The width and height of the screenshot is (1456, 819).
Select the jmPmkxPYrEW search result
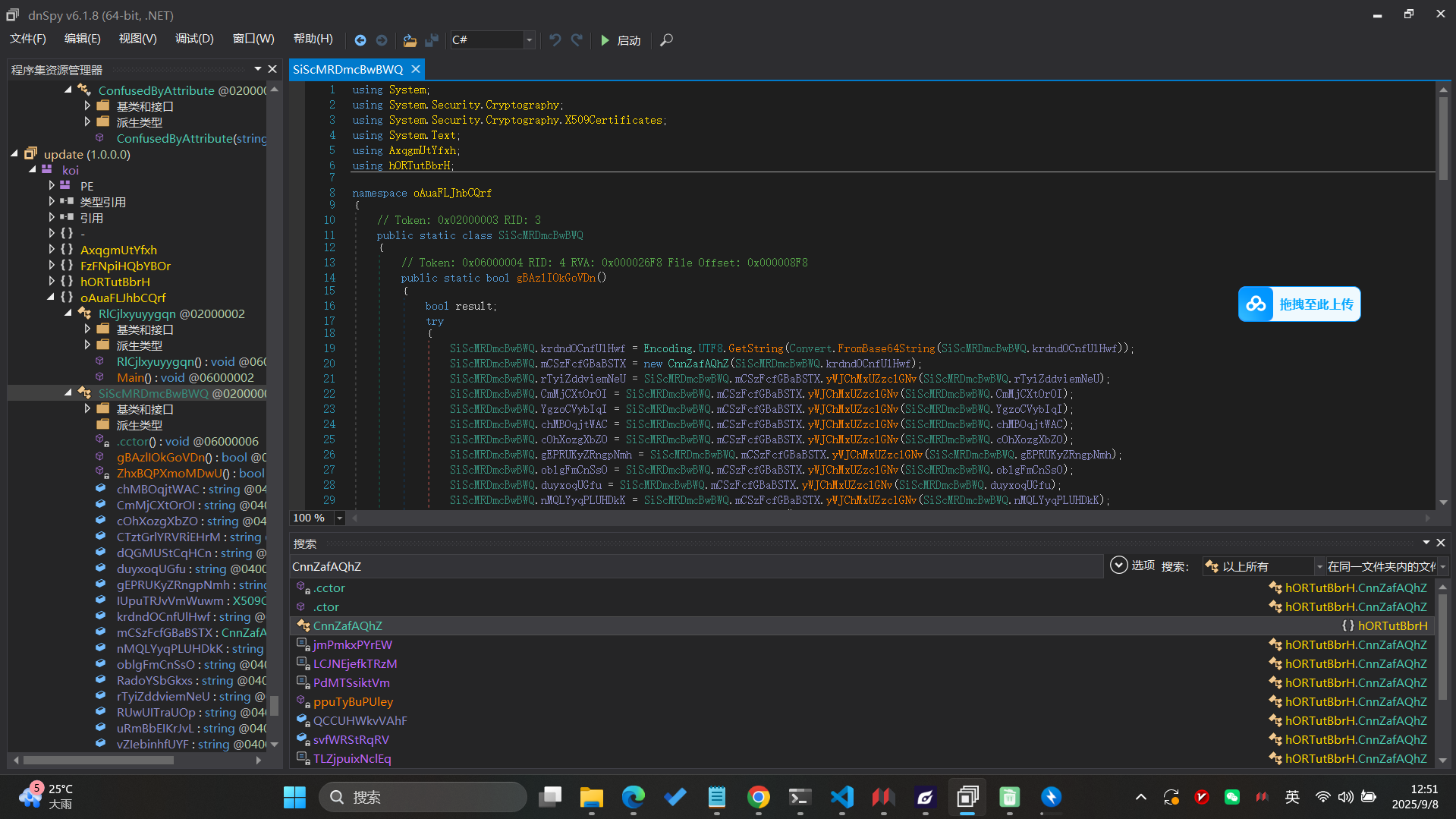pos(862,644)
